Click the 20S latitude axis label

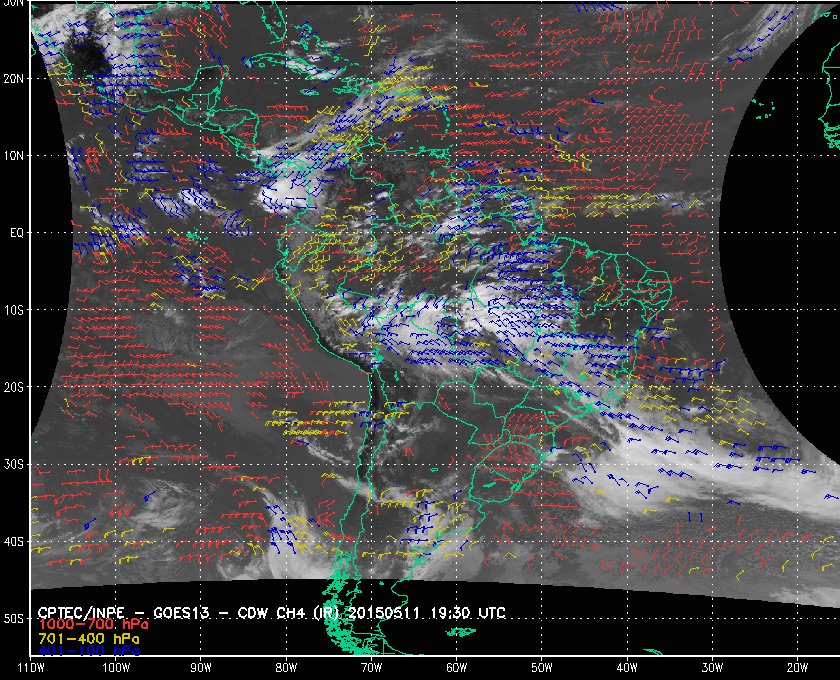click(13, 387)
